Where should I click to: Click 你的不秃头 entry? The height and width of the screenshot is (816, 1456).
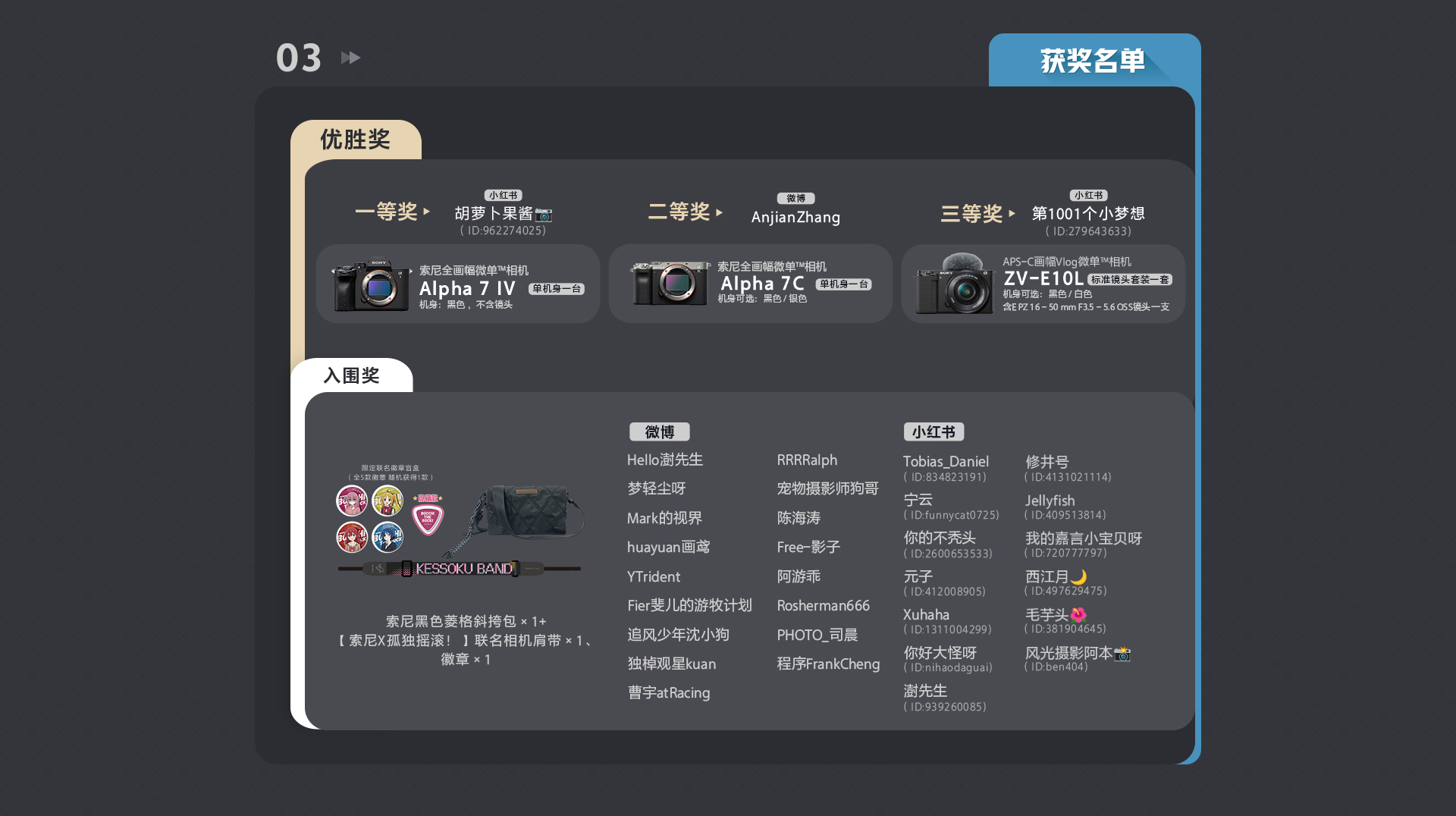(x=940, y=538)
